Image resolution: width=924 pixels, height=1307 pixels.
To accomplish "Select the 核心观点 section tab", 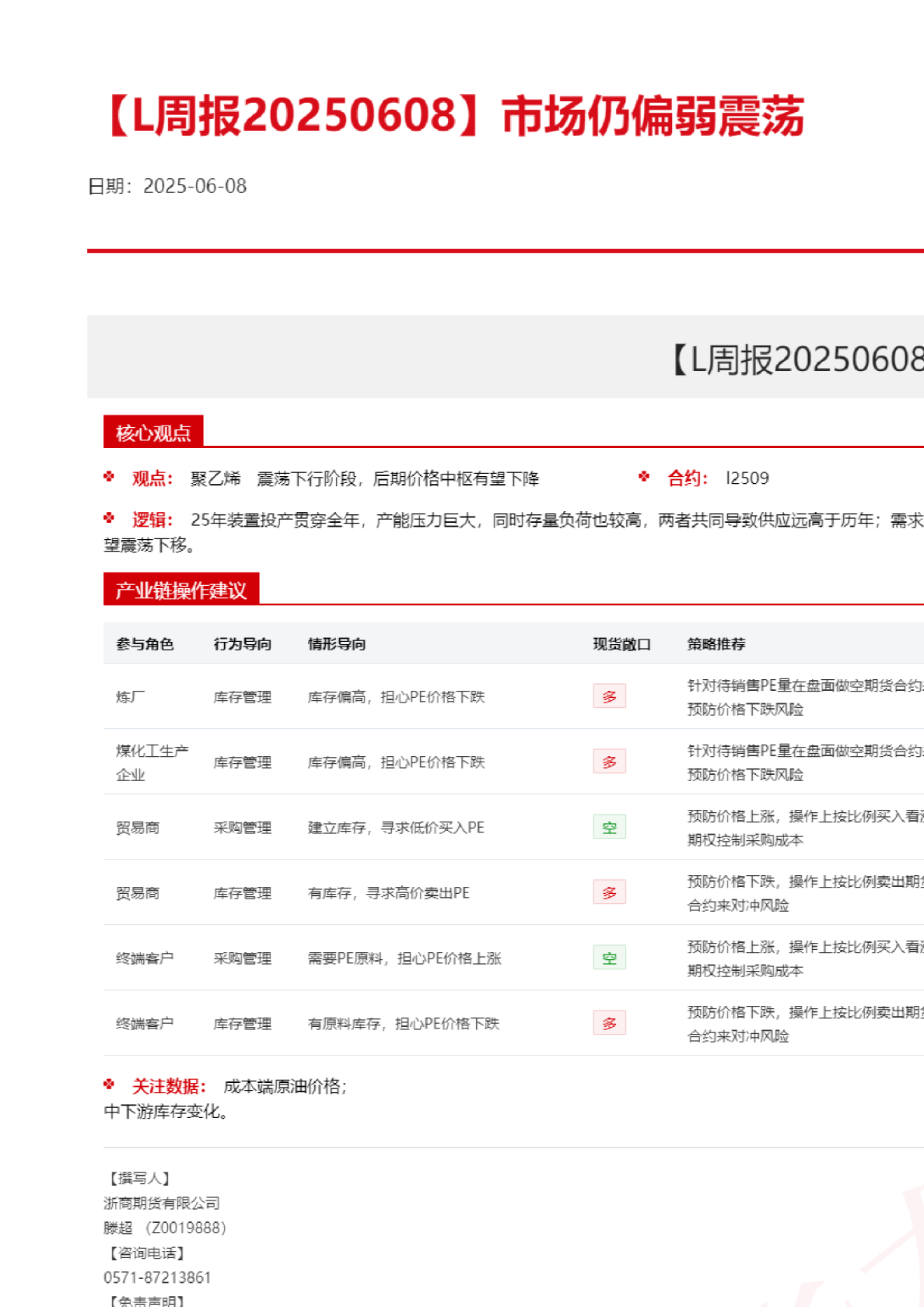I will [153, 432].
